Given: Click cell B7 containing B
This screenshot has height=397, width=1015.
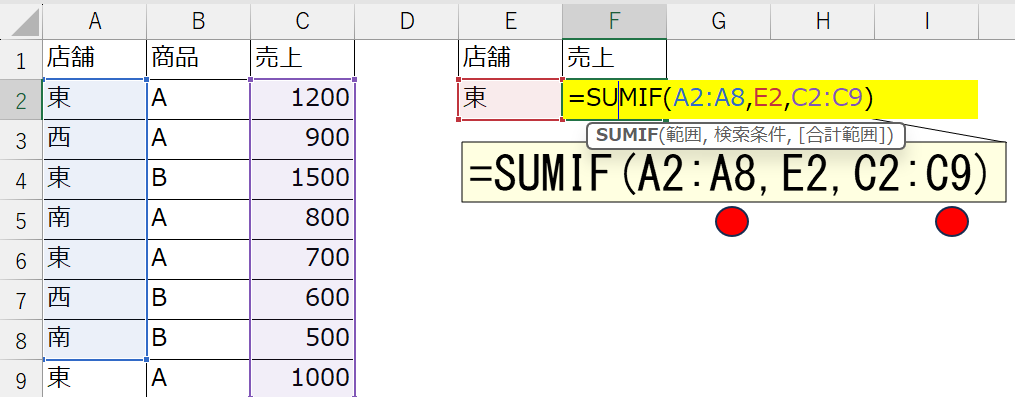Looking at the screenshot, I should click(x=198, y=299).
